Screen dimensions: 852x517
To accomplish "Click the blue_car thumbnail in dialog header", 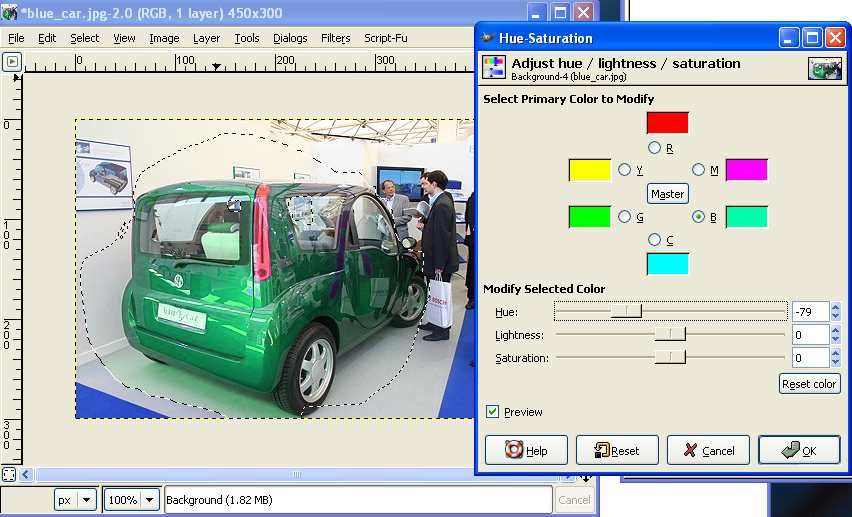I will pos(824,68).
